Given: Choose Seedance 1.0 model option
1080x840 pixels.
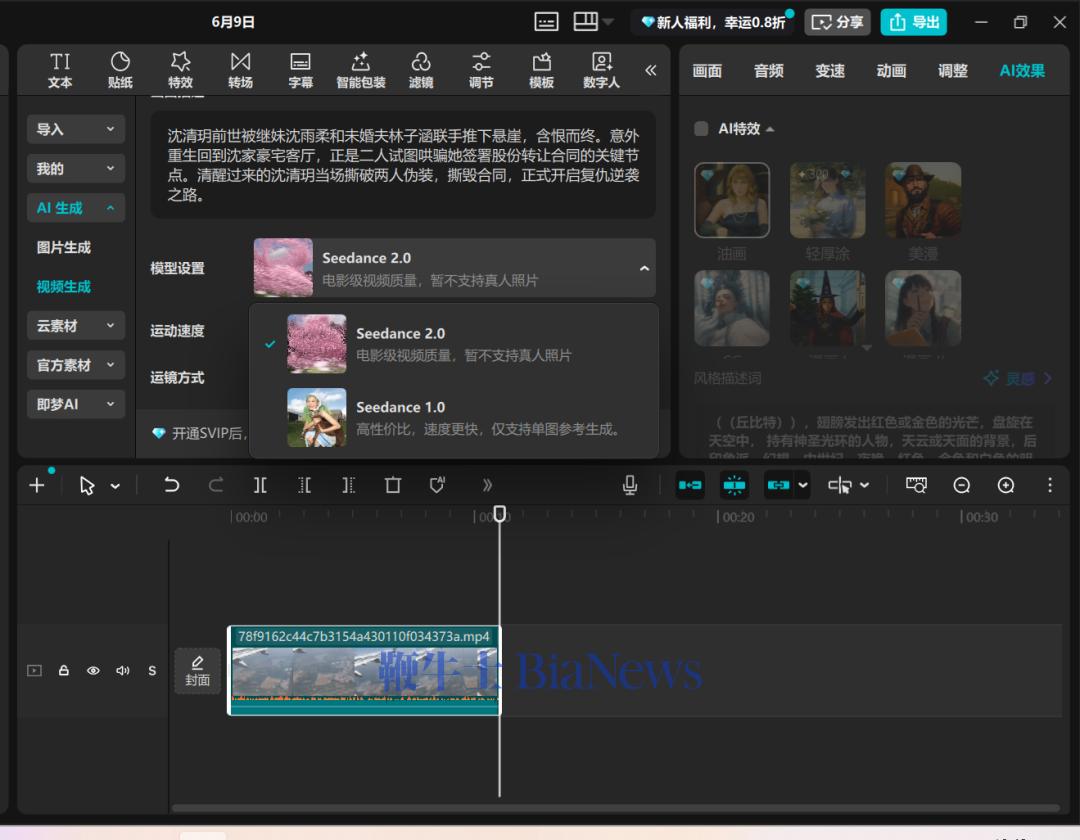Looking at the screenshot, I should tap(454, 418).
